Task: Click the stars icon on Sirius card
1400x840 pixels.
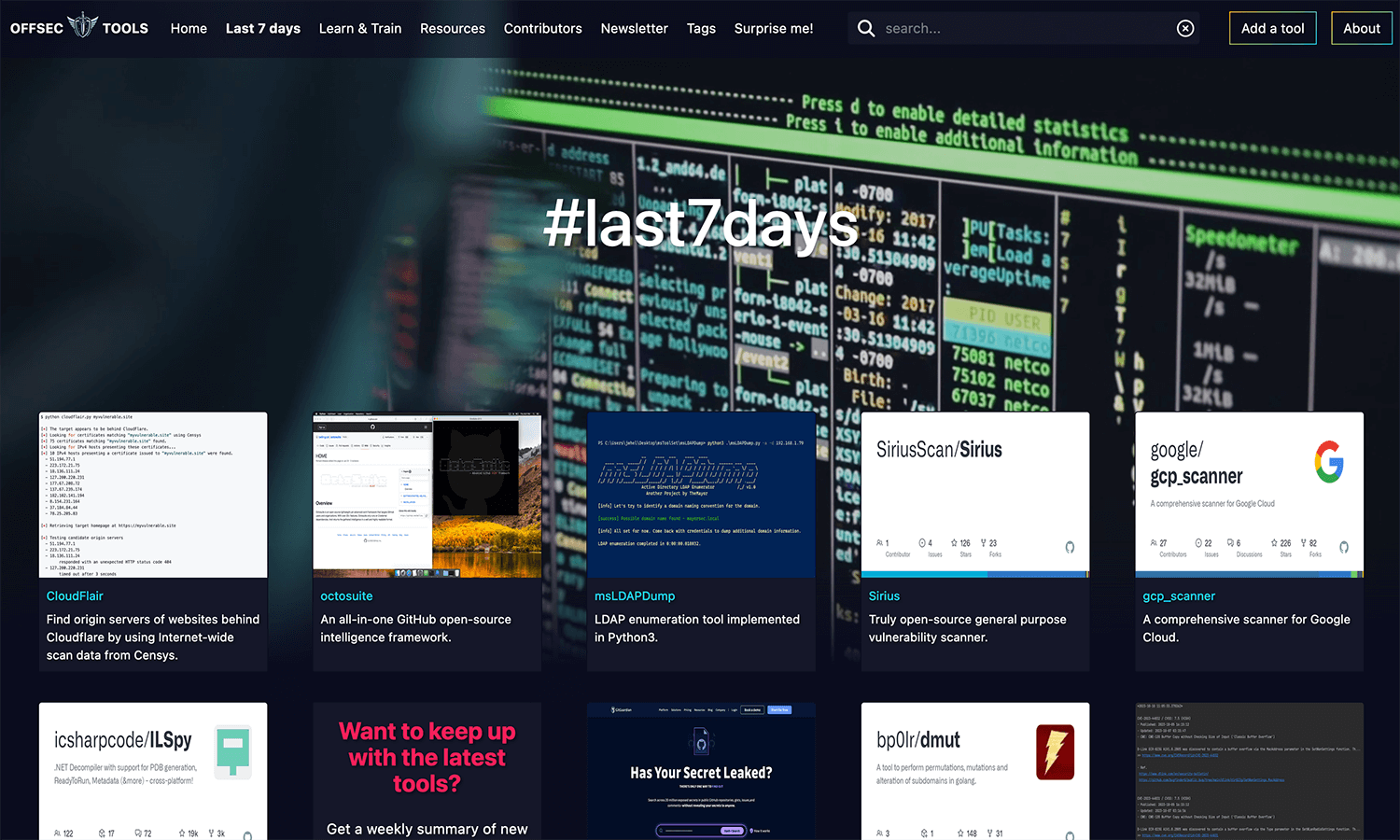Action: point(954,542)
